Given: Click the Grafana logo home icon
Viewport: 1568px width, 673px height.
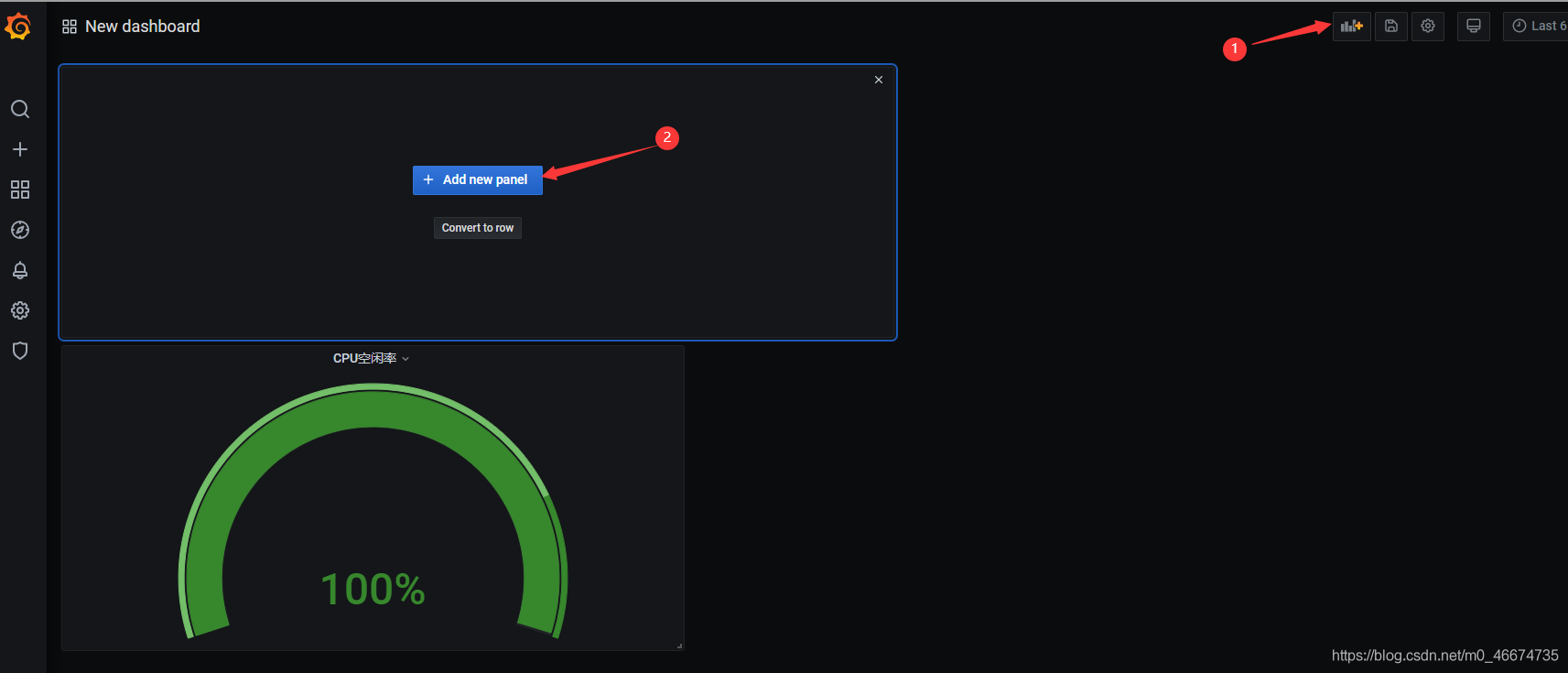Looking at the screenshot, I should (x=18, y=27).
